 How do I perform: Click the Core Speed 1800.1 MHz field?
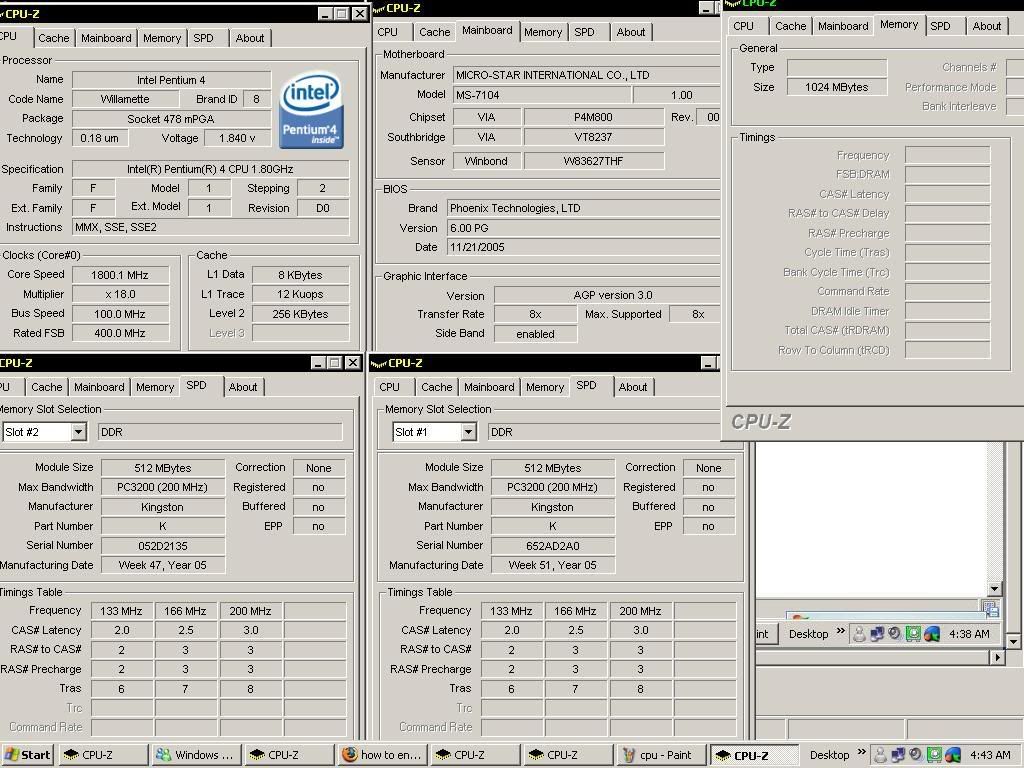(119, 275)
